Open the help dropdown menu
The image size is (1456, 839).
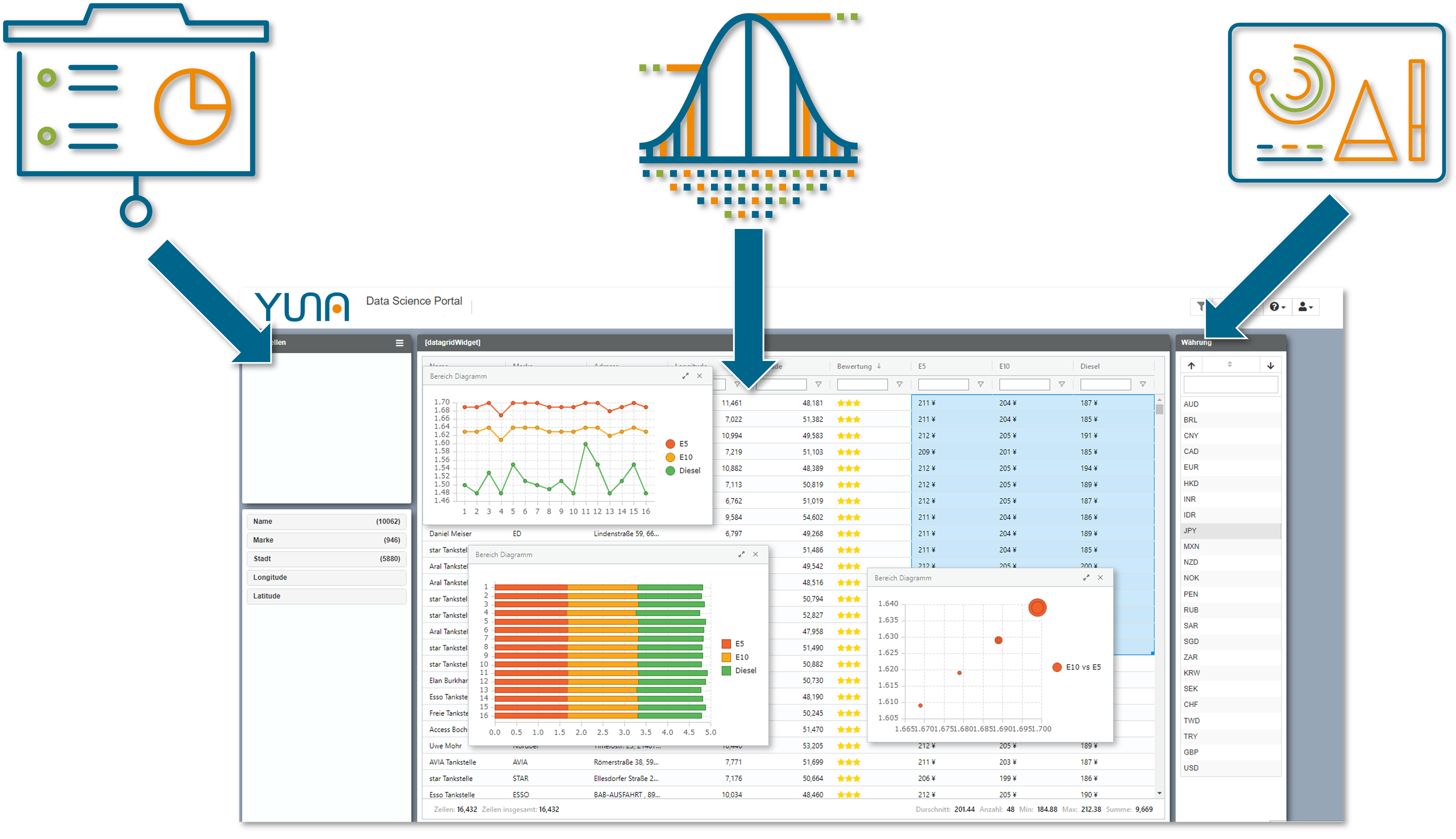coord(1277,307)
